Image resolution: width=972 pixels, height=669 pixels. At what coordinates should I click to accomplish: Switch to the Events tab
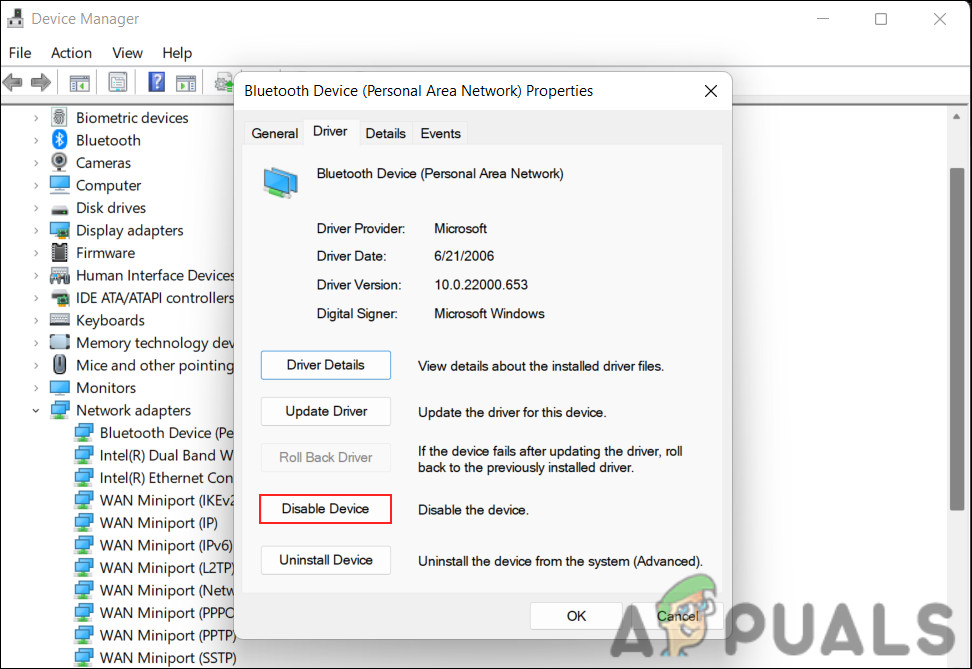[x=439, y=133]
